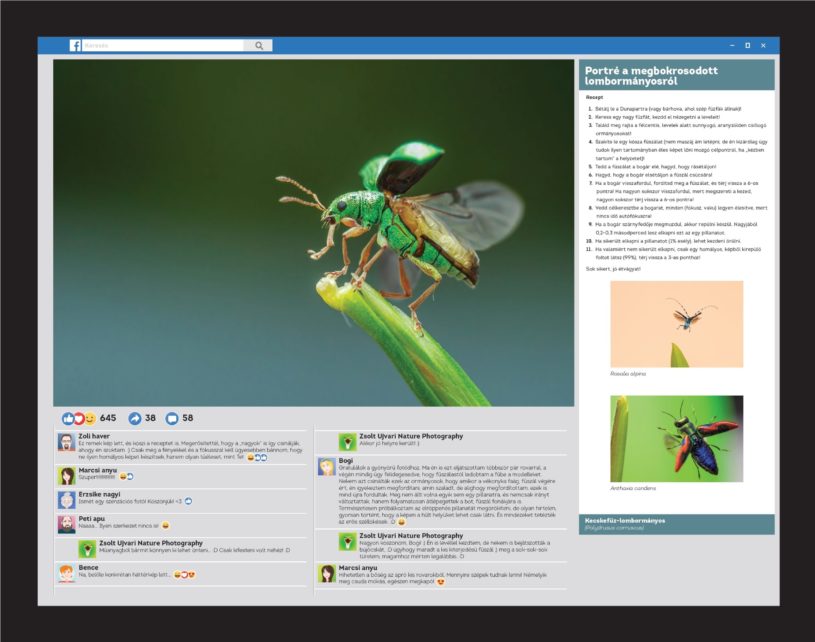Click Peti apu's bearded avatar
Screen dimensions: 815x642
click(66, 524)
